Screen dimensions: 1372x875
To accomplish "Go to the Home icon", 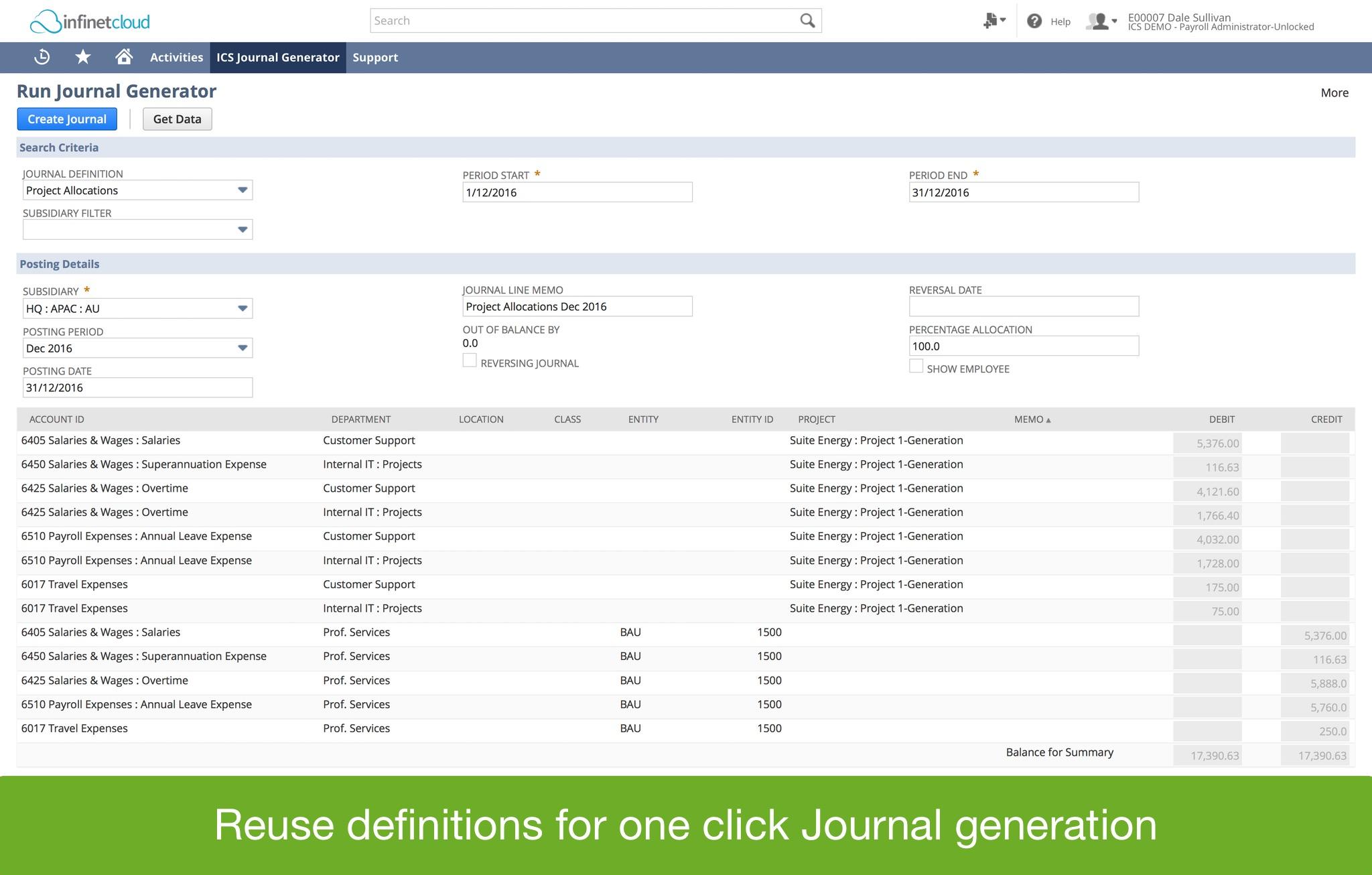I will [123, 57].
